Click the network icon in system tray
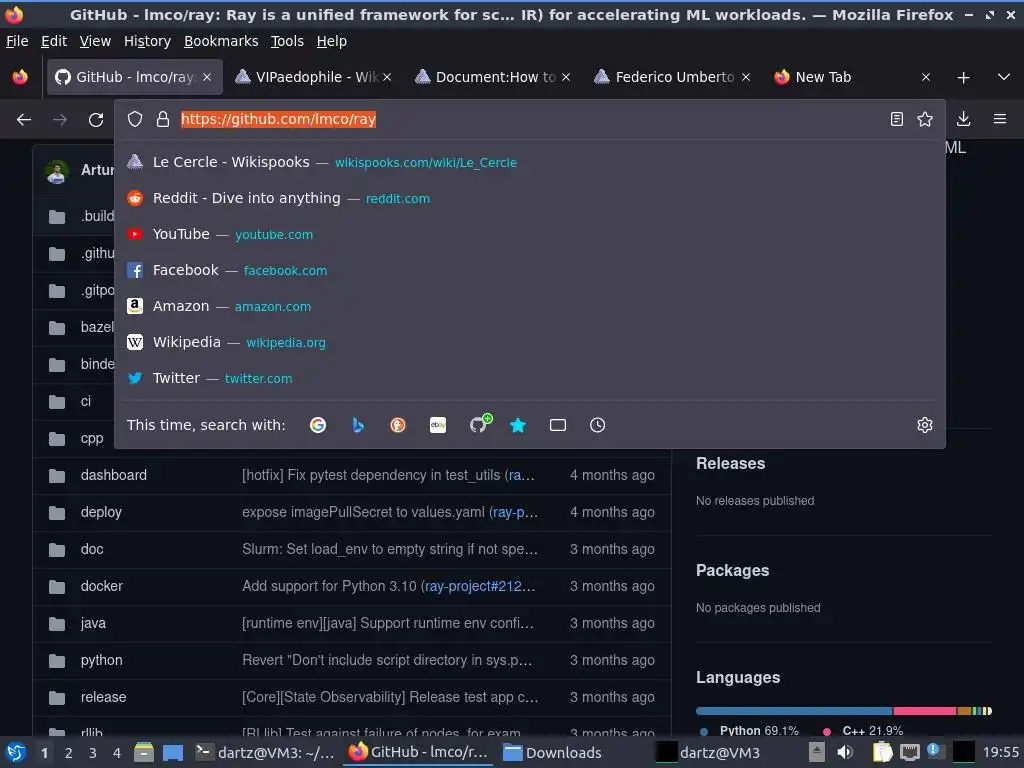1024x768 pixels. 909,752
